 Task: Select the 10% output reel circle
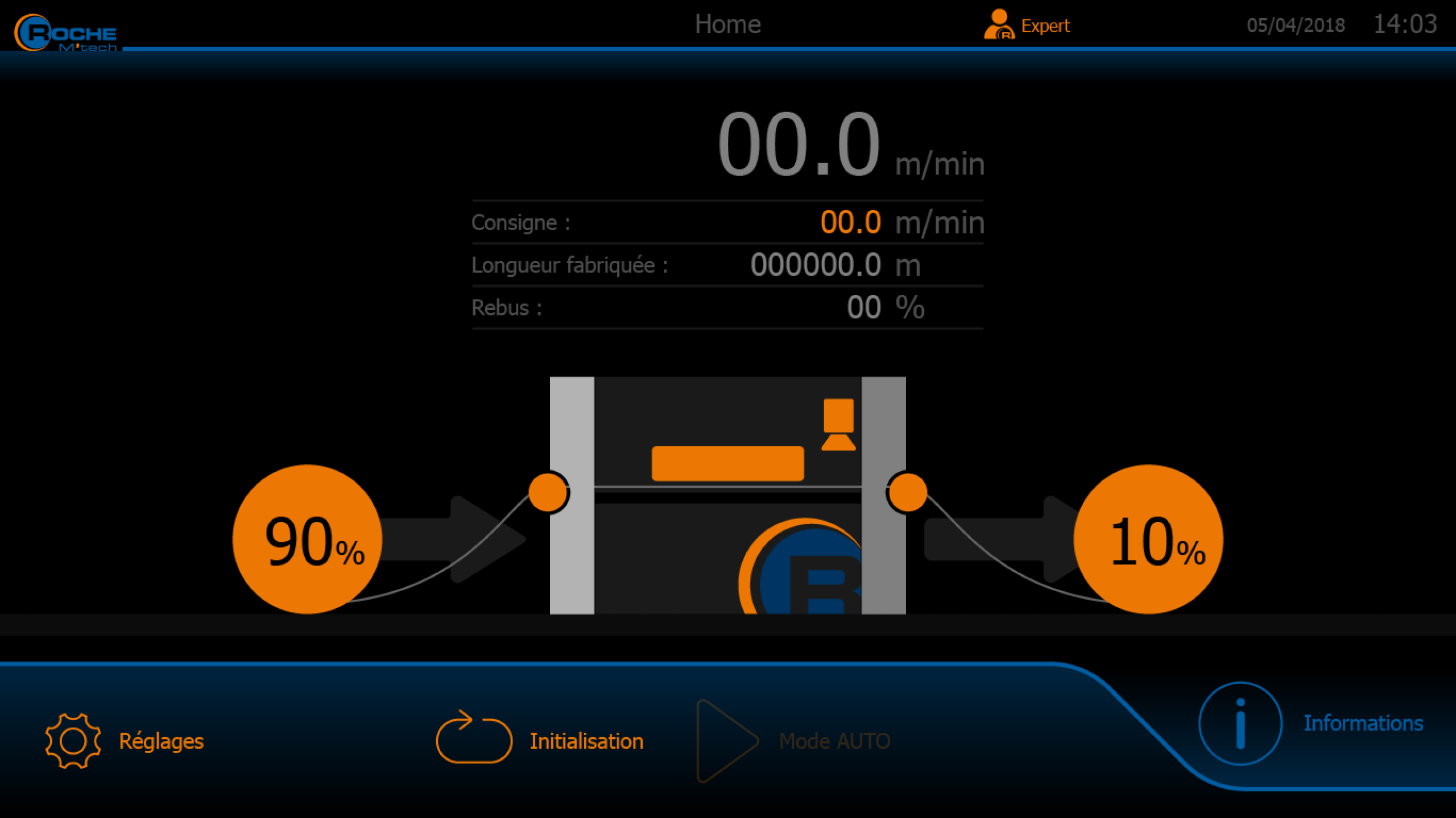coord(1148,539)
